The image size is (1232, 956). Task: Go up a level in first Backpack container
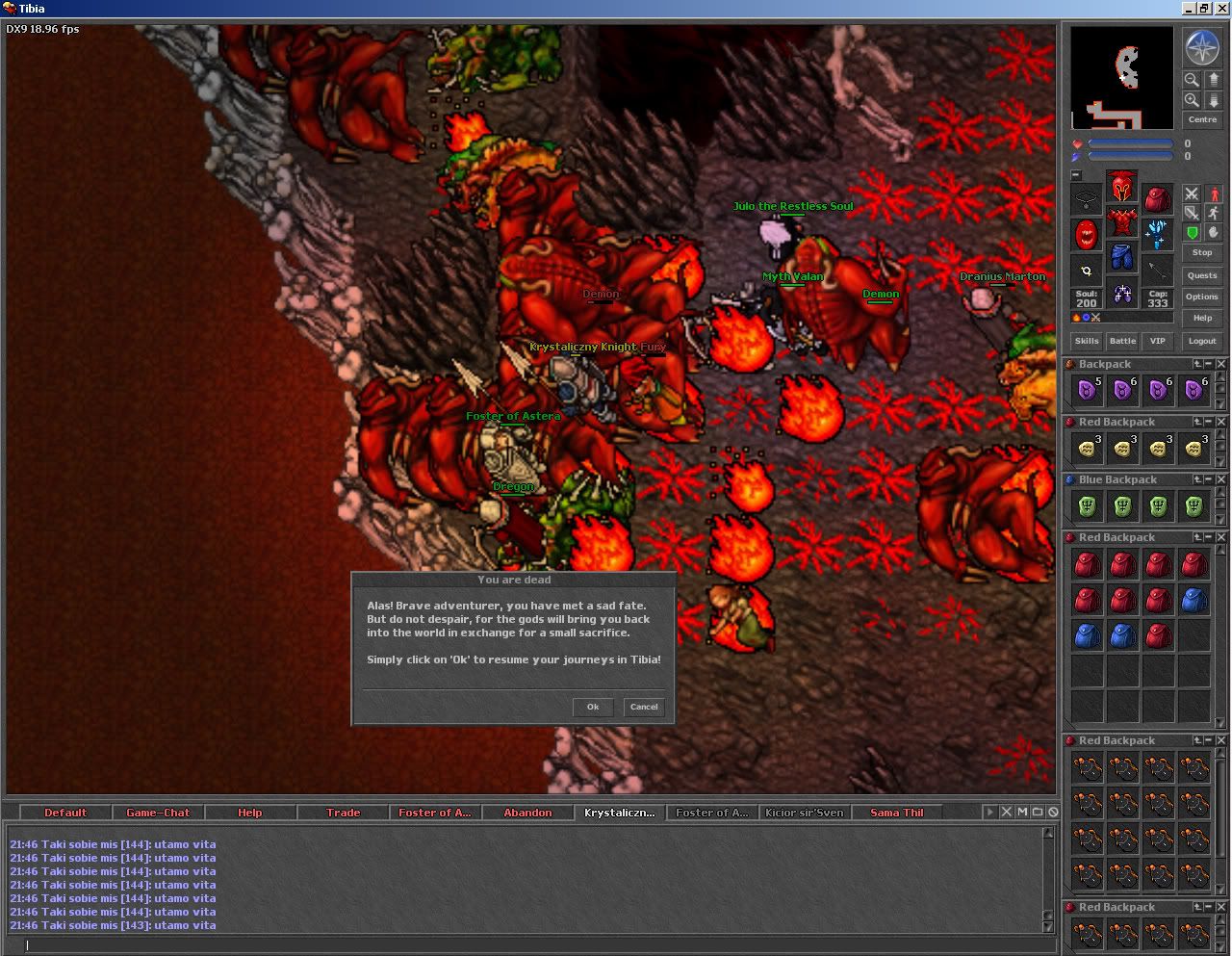[x=1197, y=364]
